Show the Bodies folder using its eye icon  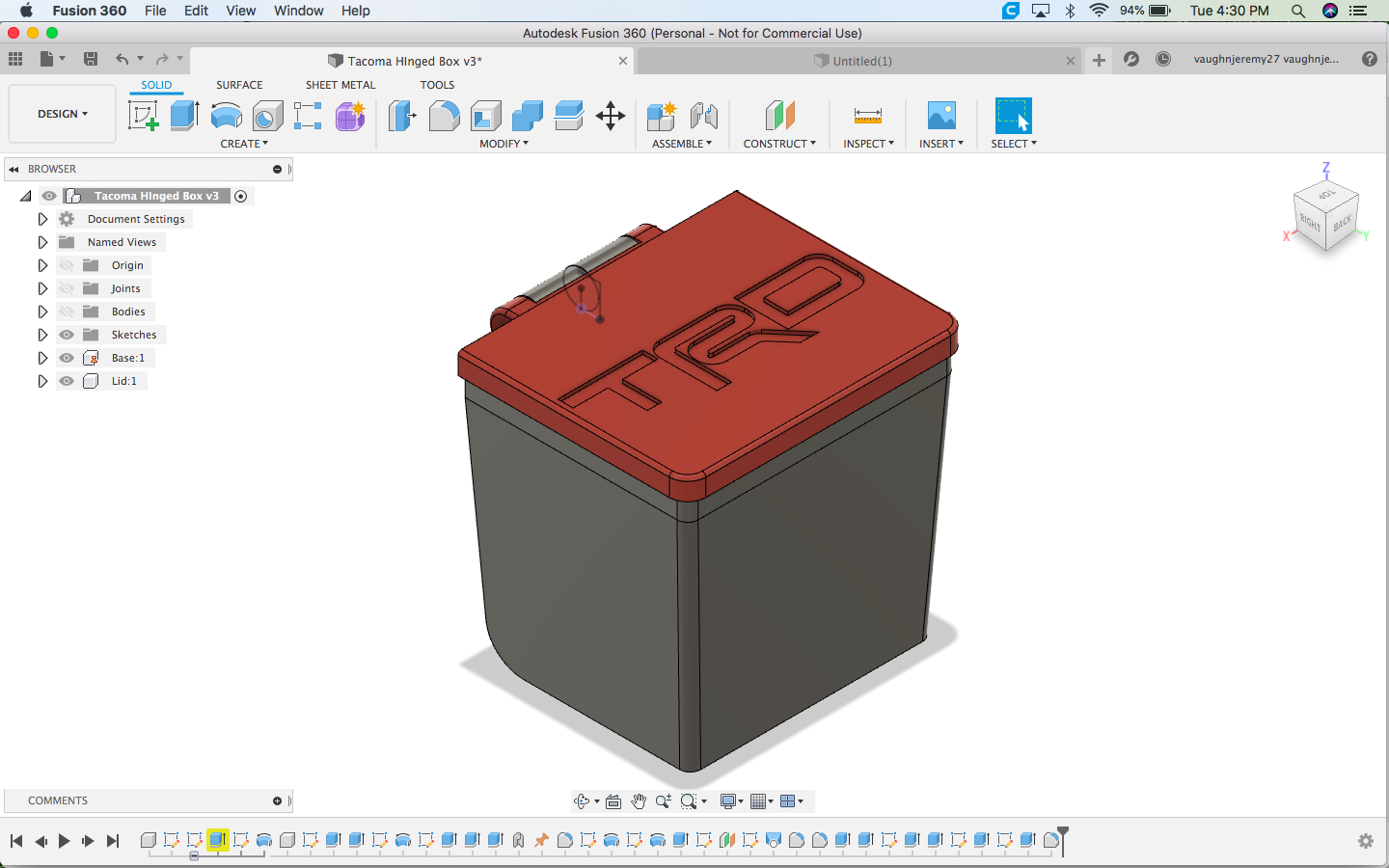coord(67,312)
